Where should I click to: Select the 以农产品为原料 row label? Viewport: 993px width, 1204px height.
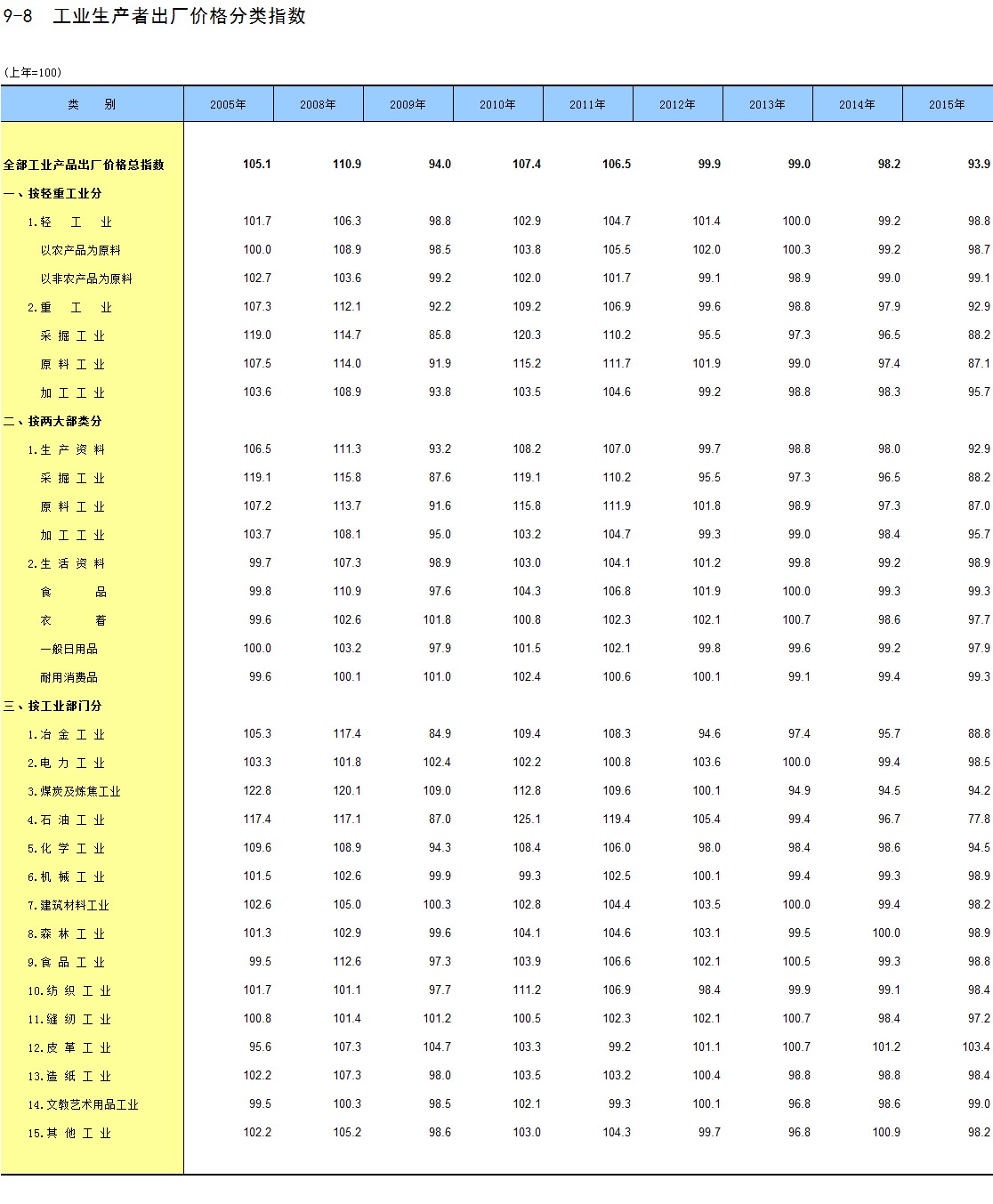80,250
